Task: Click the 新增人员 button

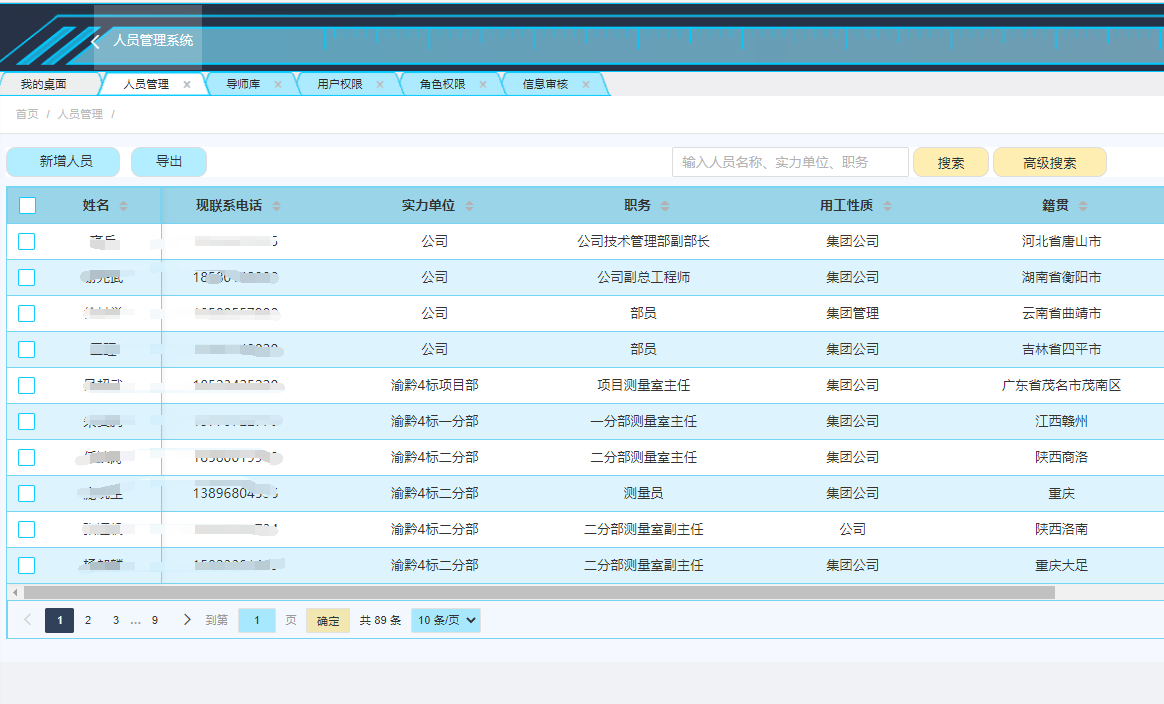Action: 66,162
